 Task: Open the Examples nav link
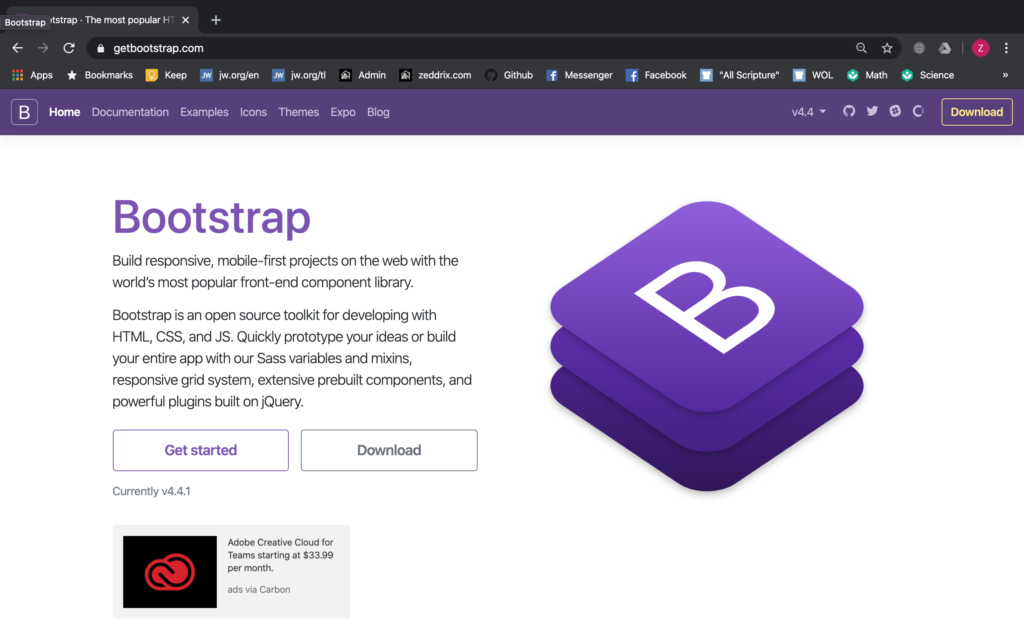click(x=204, y=112)
